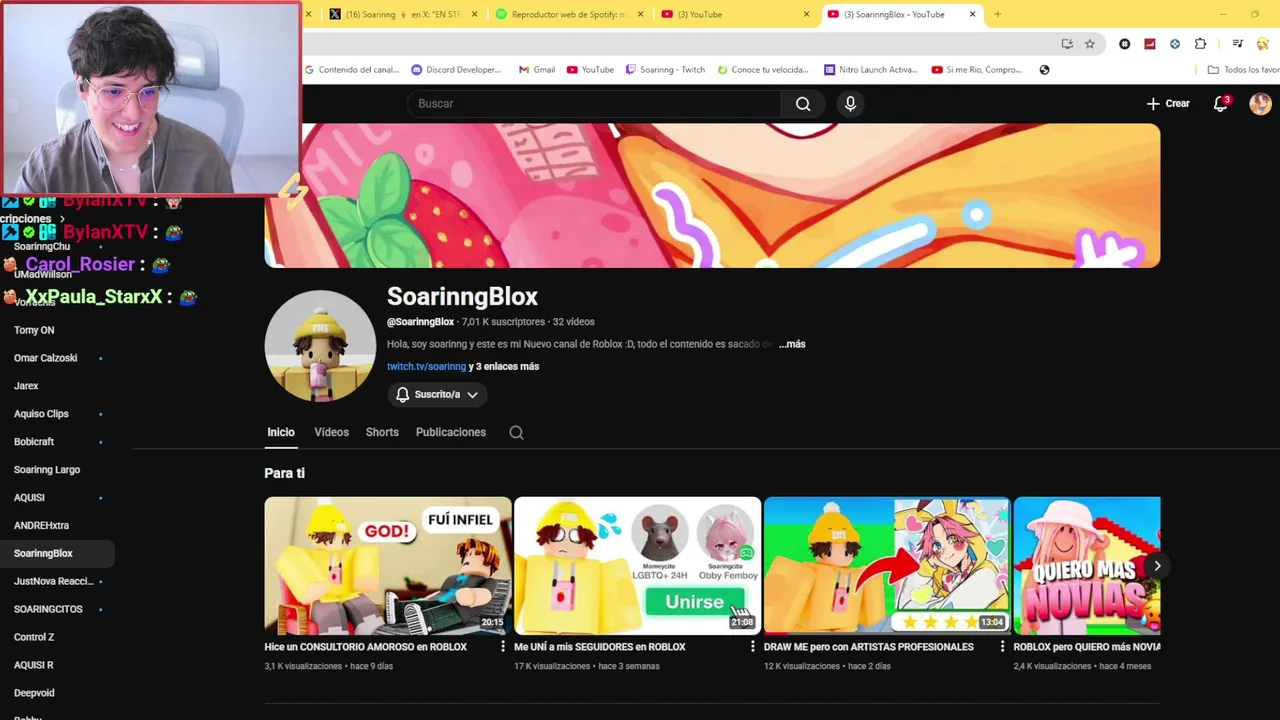Expand channel description with '...más'

point(792,344)
